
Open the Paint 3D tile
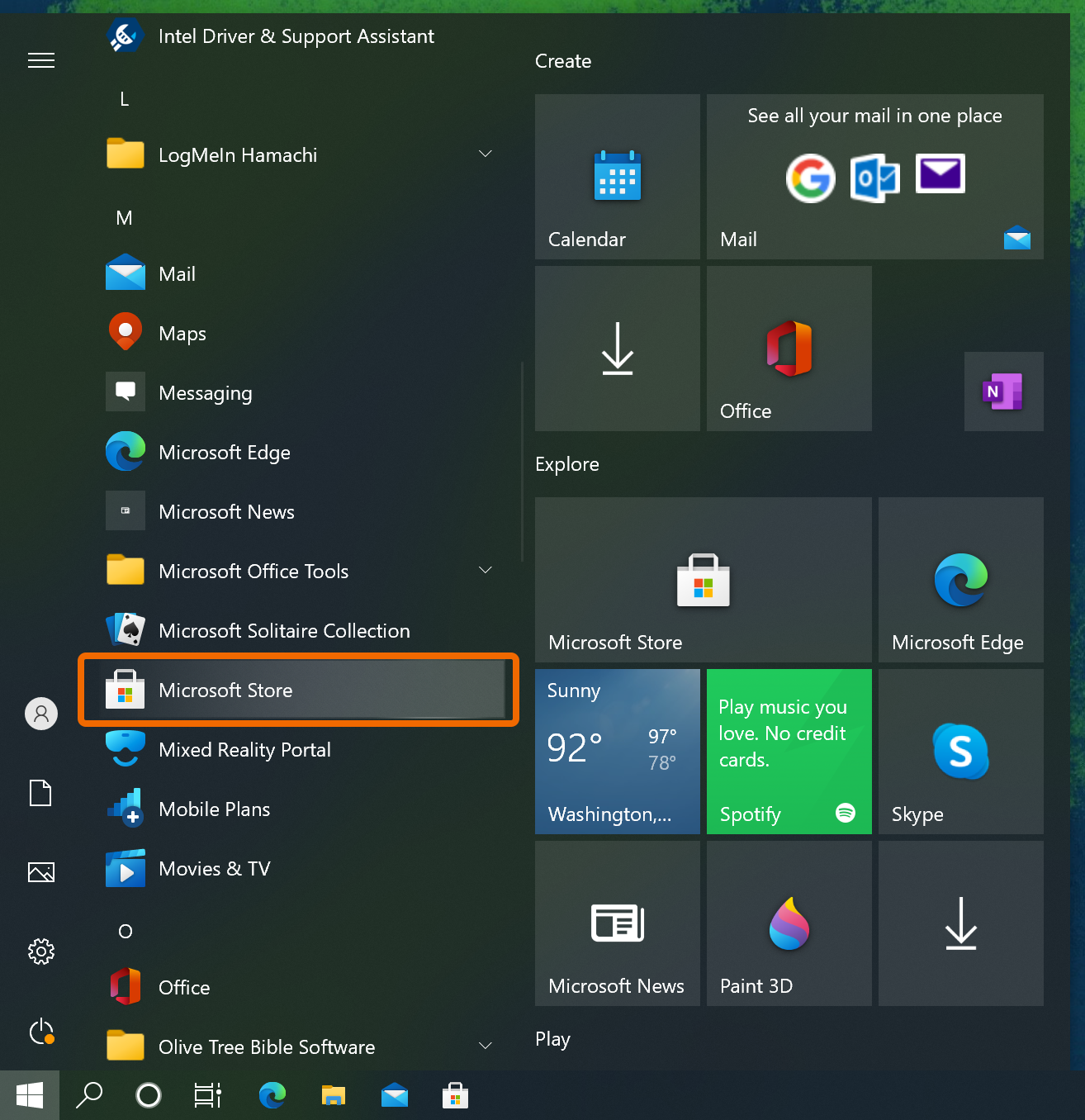point(789,923)
